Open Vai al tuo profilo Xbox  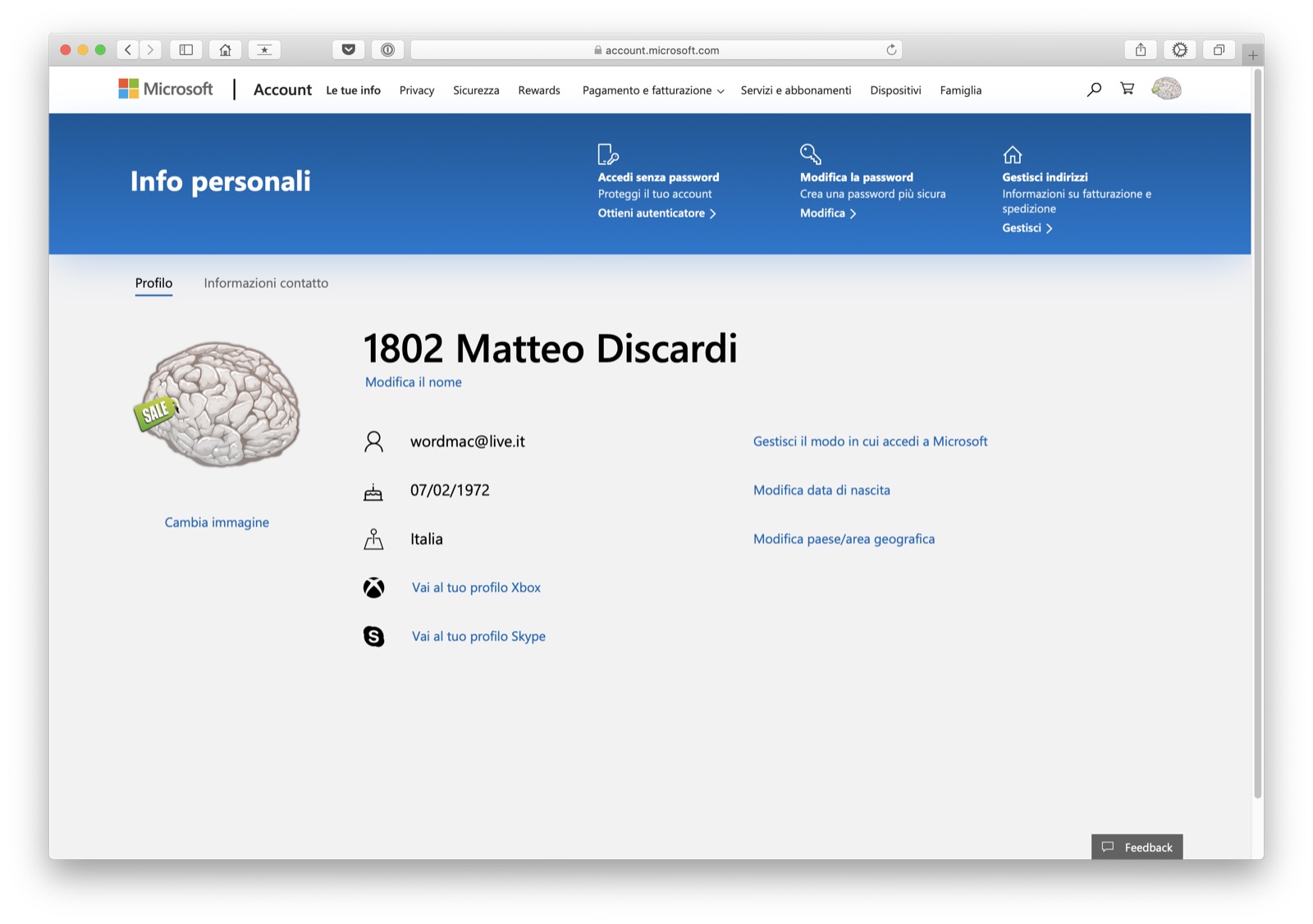click(476, 588)
